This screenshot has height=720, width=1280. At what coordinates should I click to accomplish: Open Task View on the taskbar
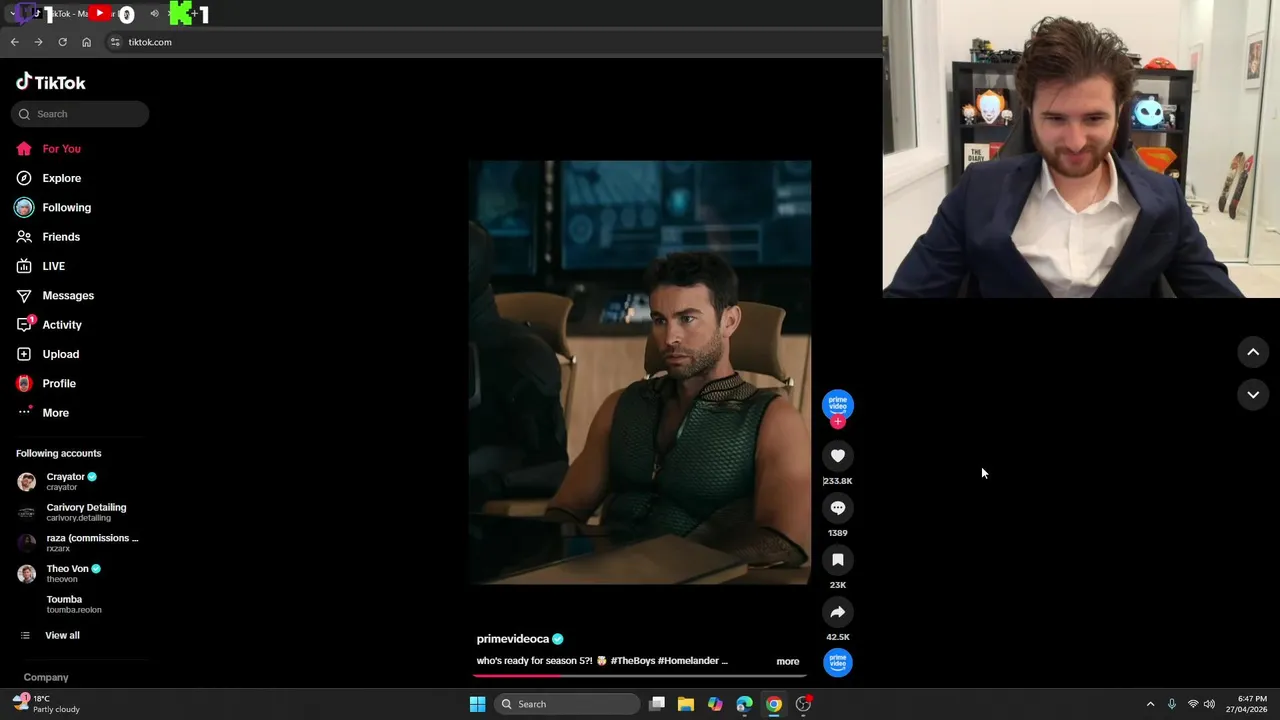pyautogui.click(x=657, y=704)
